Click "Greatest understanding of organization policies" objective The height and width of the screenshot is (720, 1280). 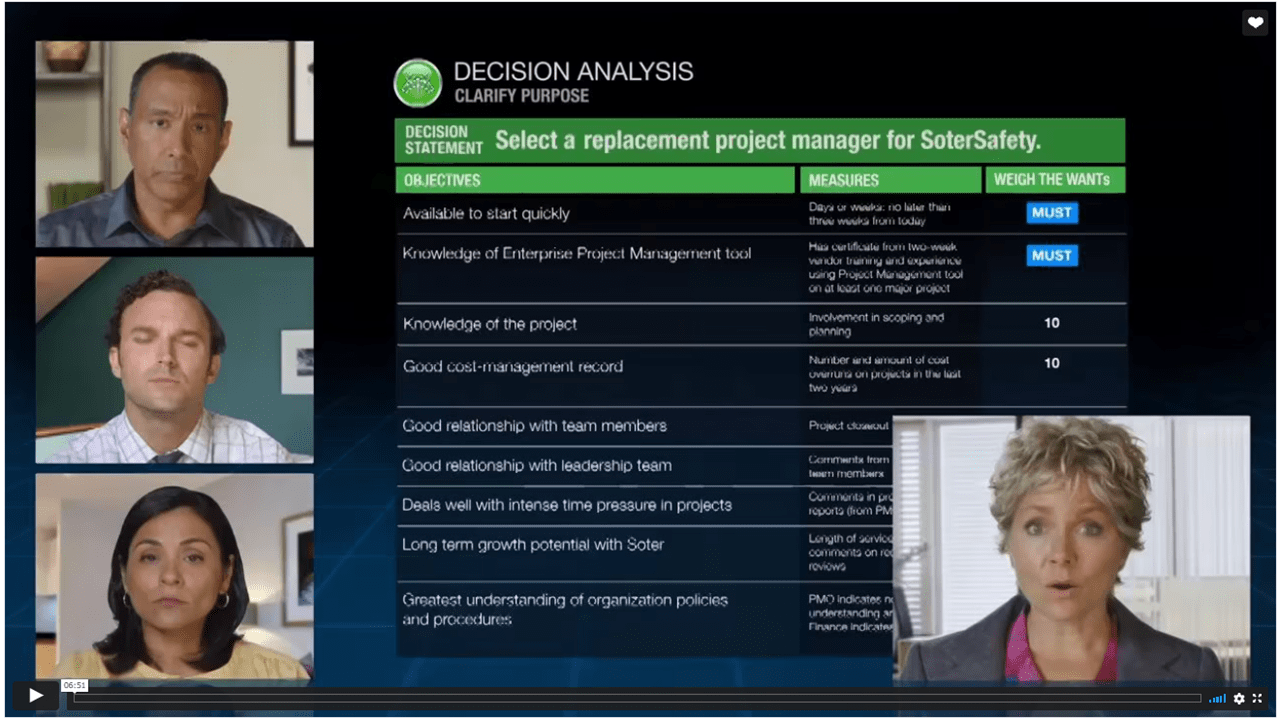point(565,609)
